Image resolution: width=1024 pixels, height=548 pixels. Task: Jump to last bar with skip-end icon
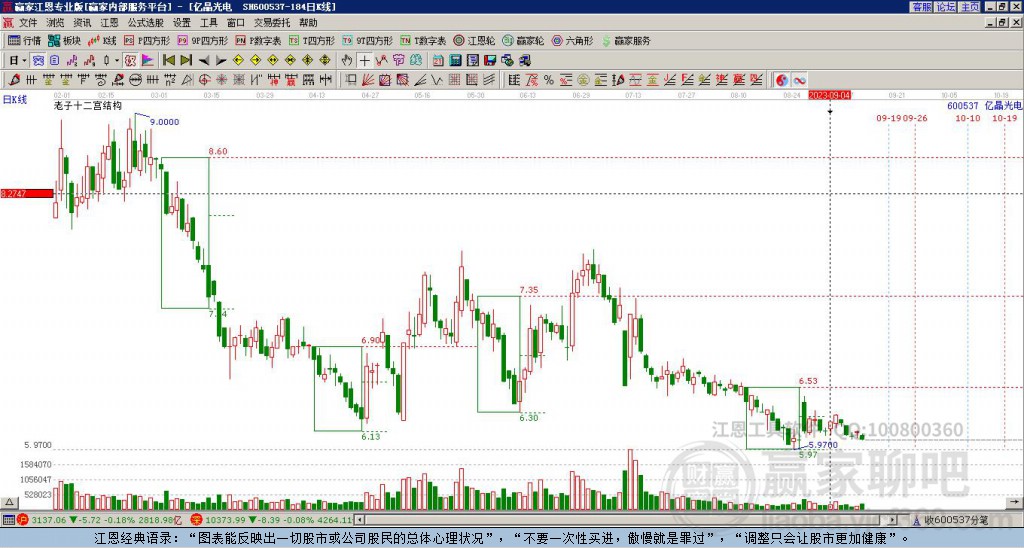(186, 61)
